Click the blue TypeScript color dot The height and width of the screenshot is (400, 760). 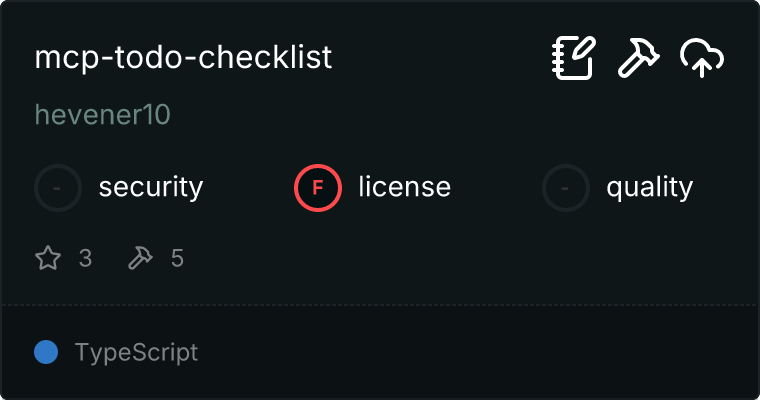click(x=46, y=352)
